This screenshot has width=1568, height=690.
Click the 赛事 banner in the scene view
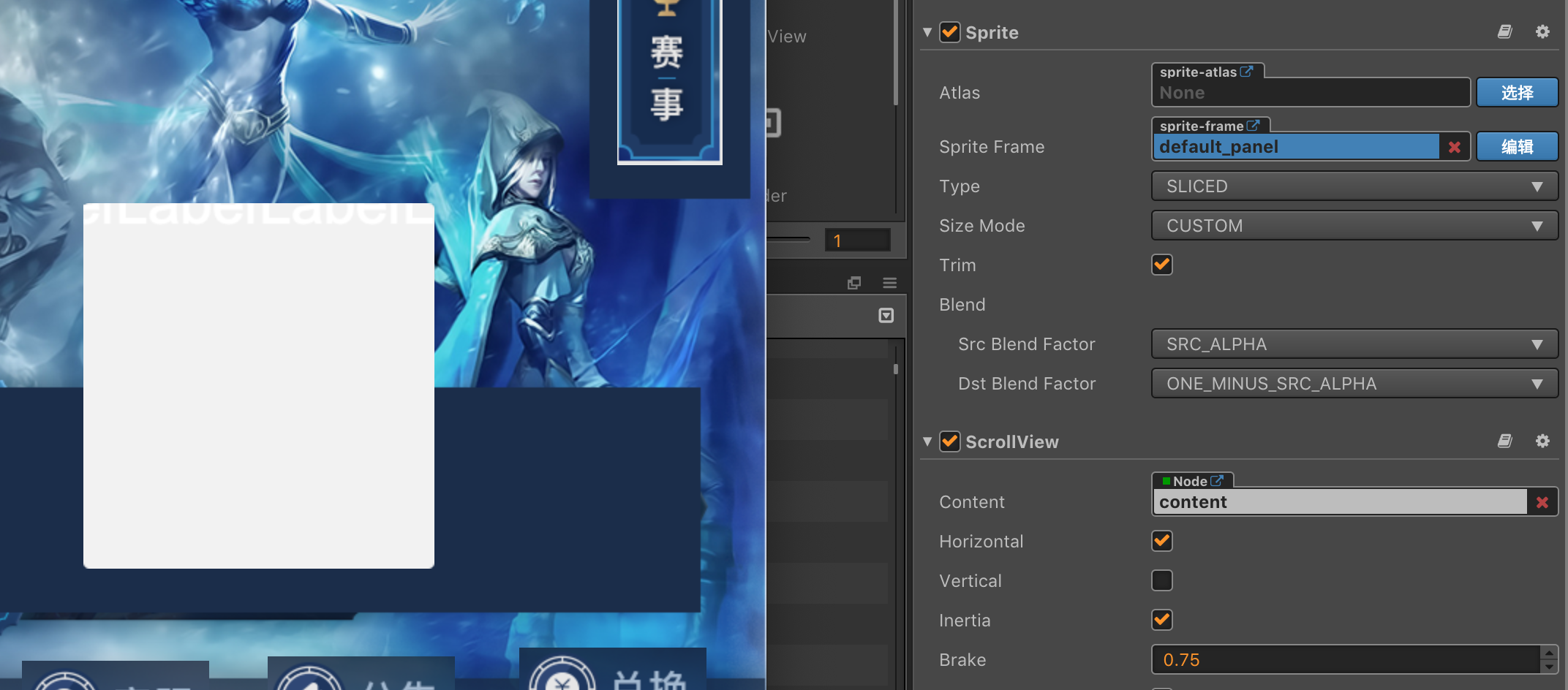669,80
